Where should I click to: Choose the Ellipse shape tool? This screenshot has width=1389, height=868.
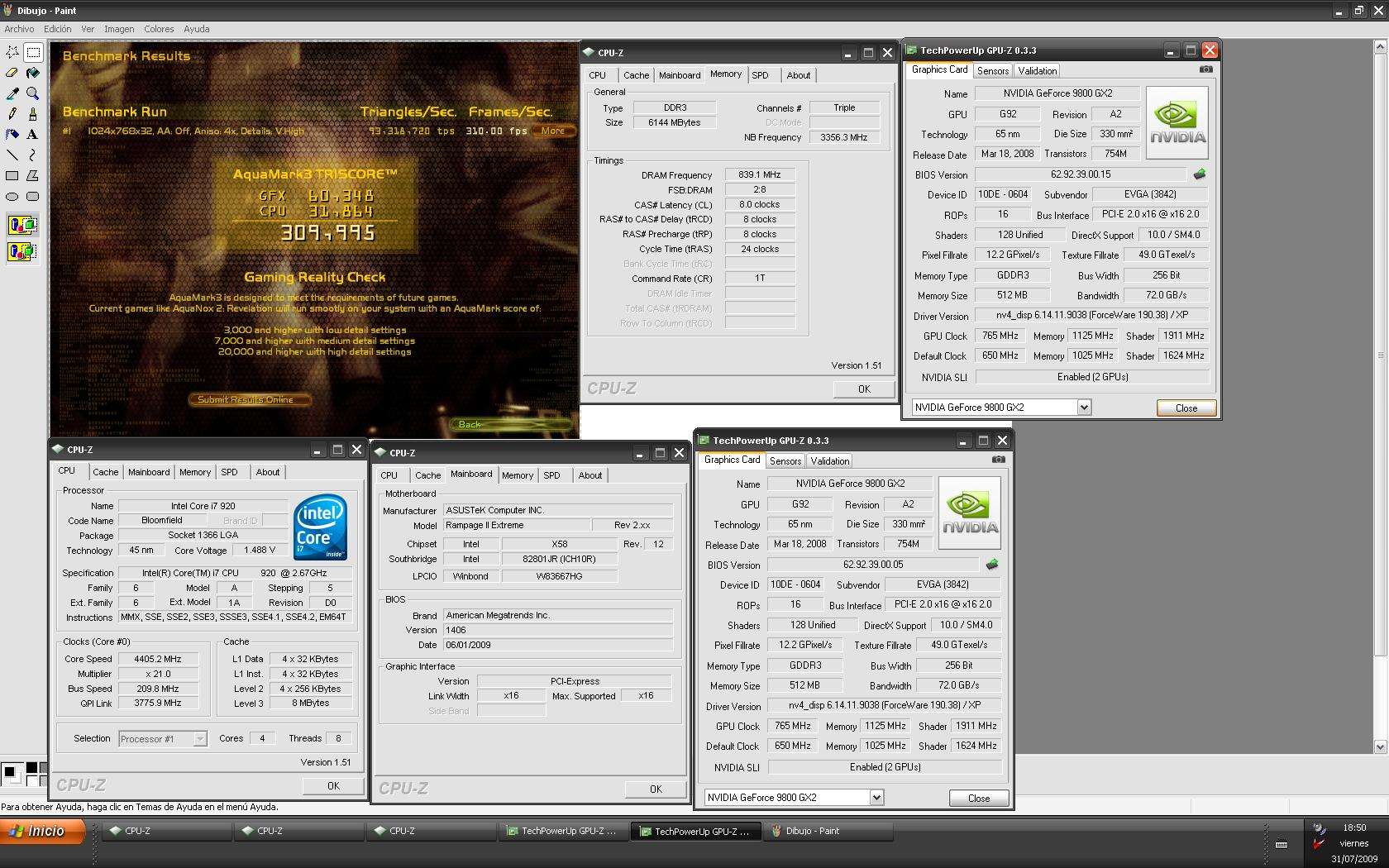click(x=12, y=196)
